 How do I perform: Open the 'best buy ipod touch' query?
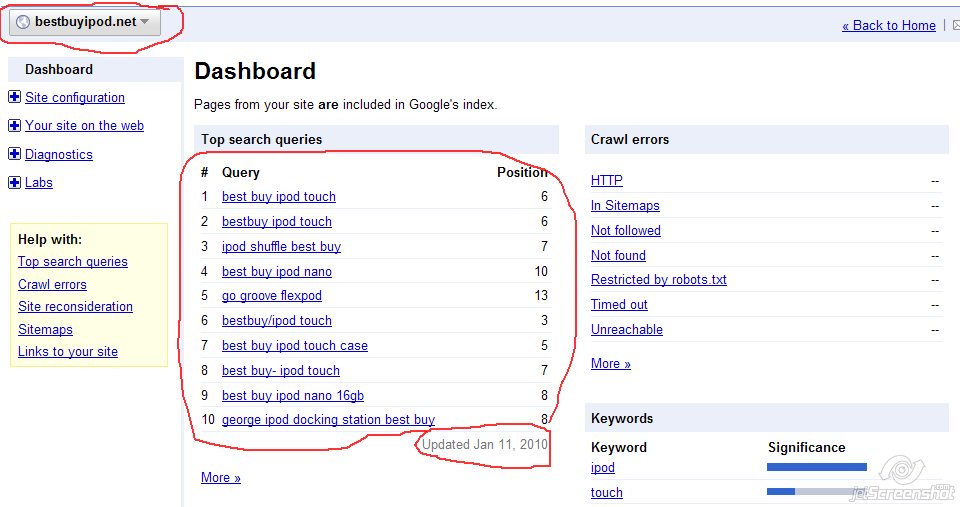[x=278, y=197]
